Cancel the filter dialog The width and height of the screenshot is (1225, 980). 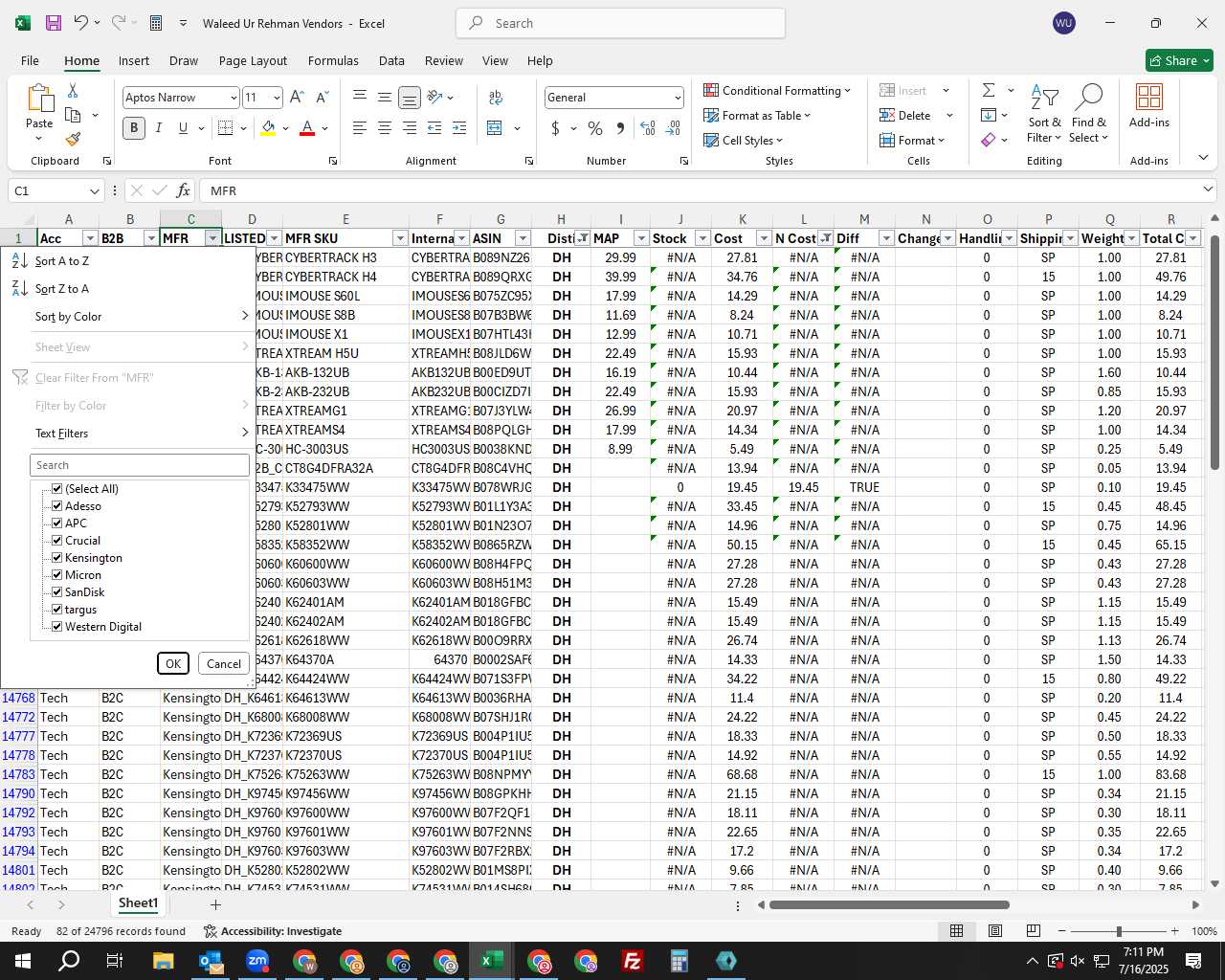pyautogui.click(x=224, y=663)
